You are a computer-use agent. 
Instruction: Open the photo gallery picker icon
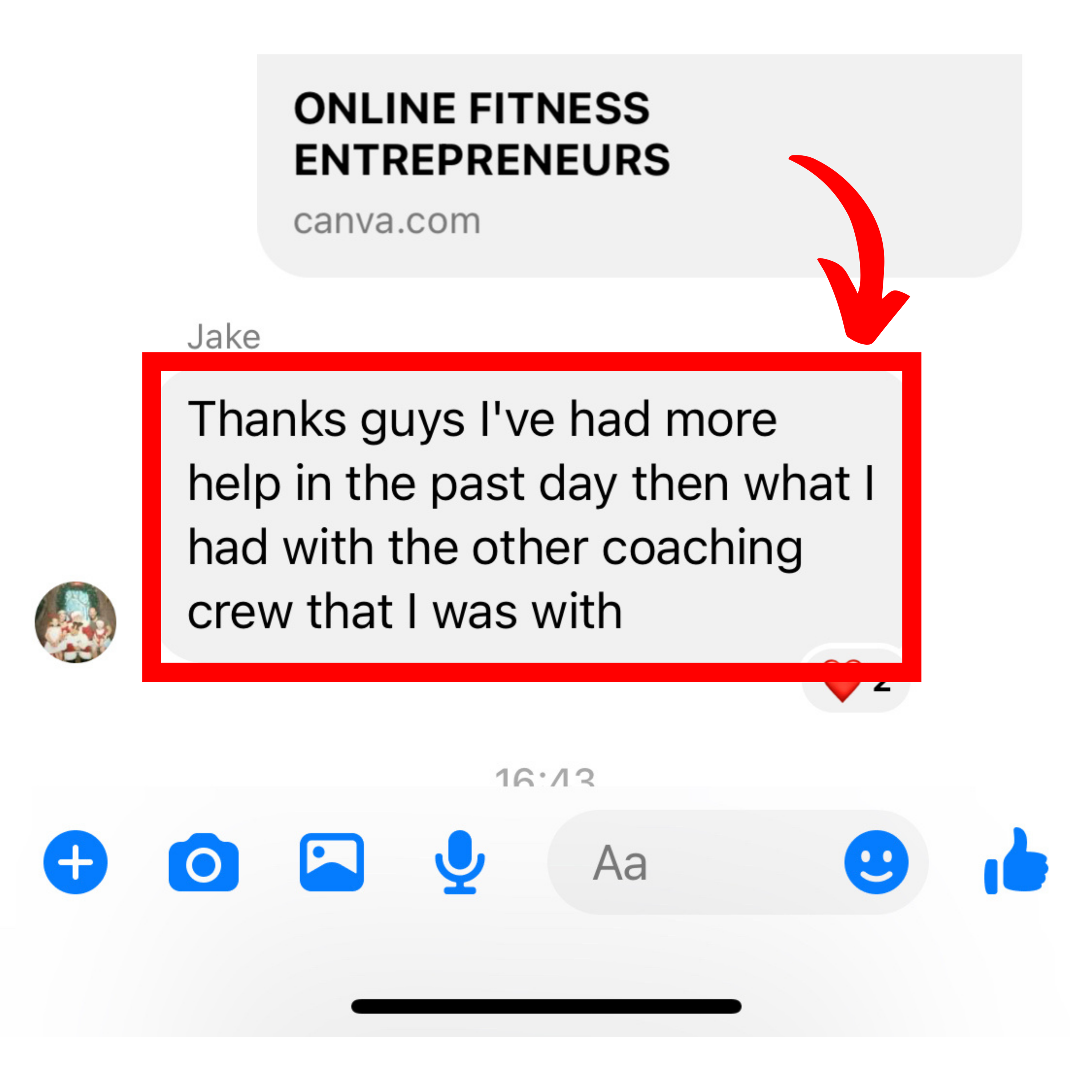click(x=332, y=862)
